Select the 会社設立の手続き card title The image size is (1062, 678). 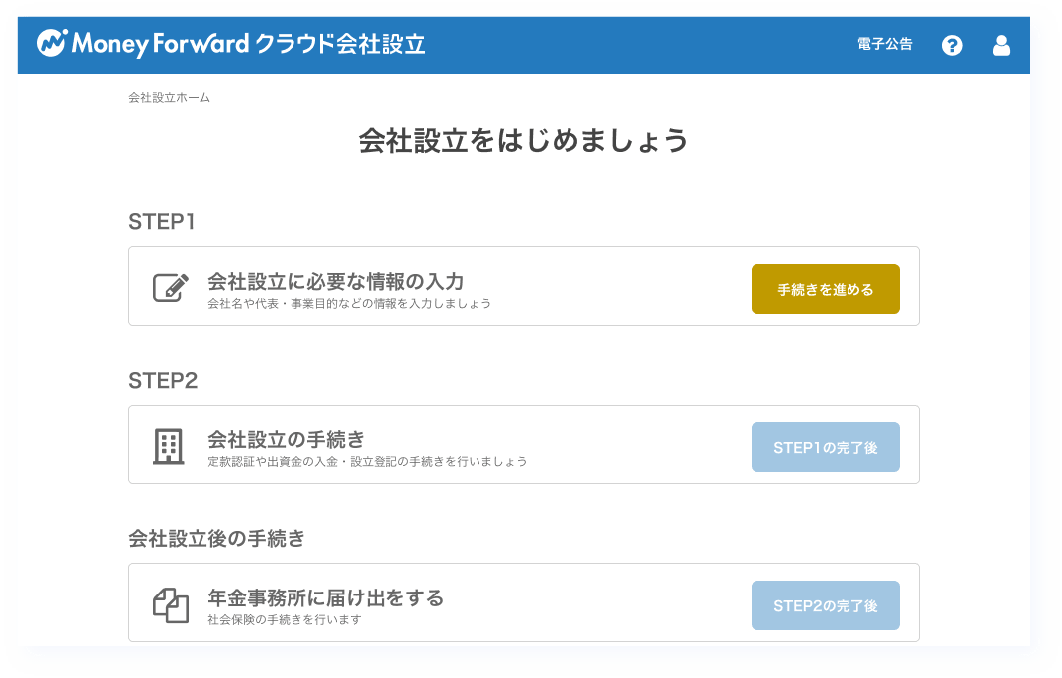pos(285,439)
